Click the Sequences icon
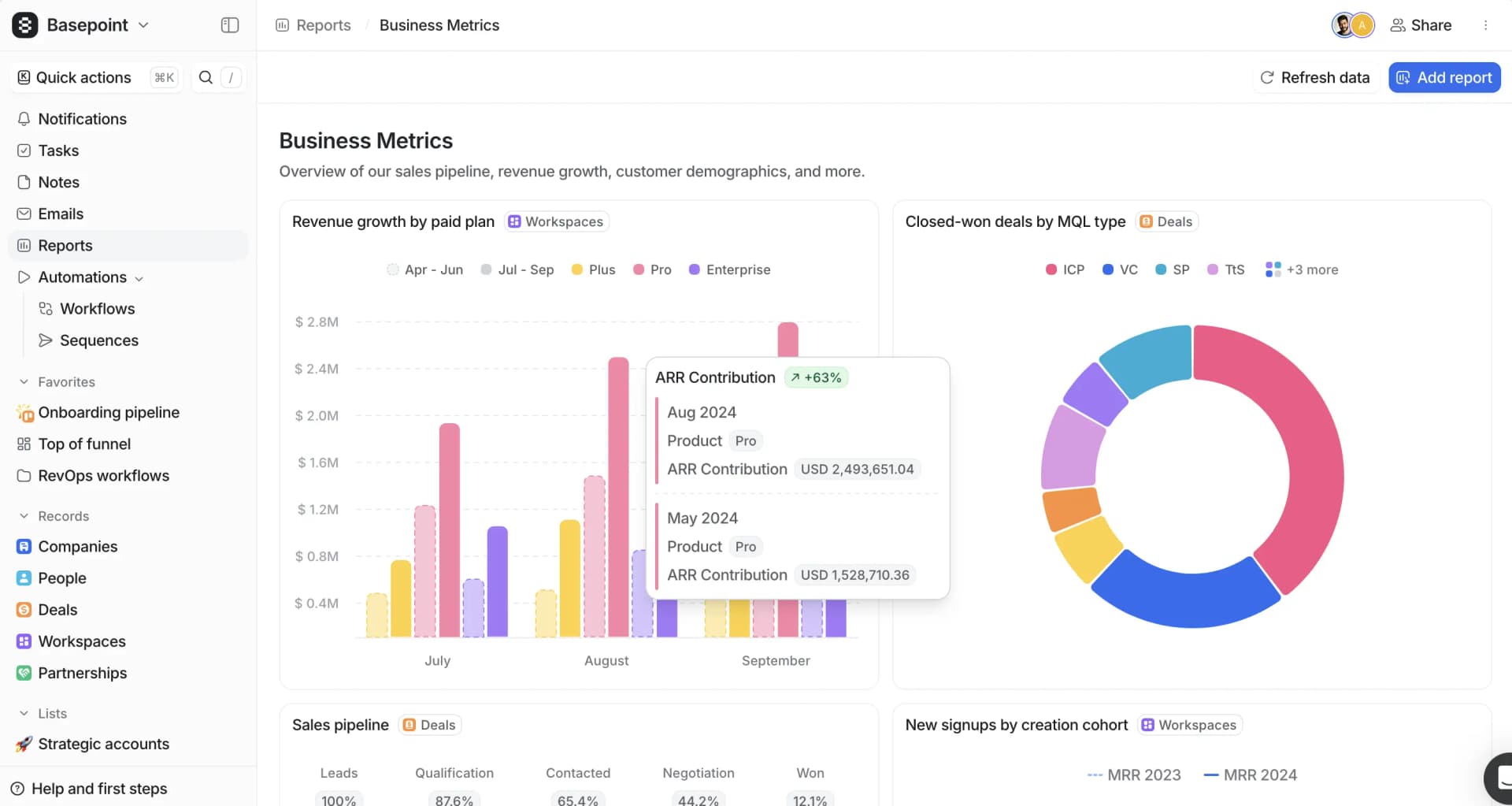Screen dimensions: 1512x806 point(46,340)
